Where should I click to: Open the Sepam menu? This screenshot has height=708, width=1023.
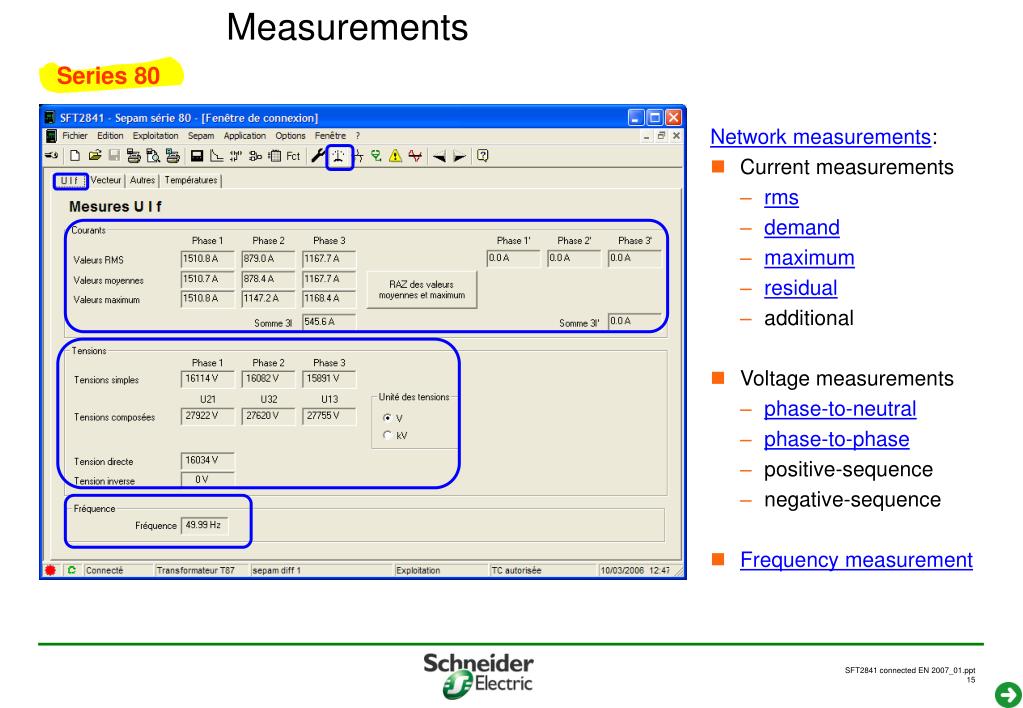point(201,136)
